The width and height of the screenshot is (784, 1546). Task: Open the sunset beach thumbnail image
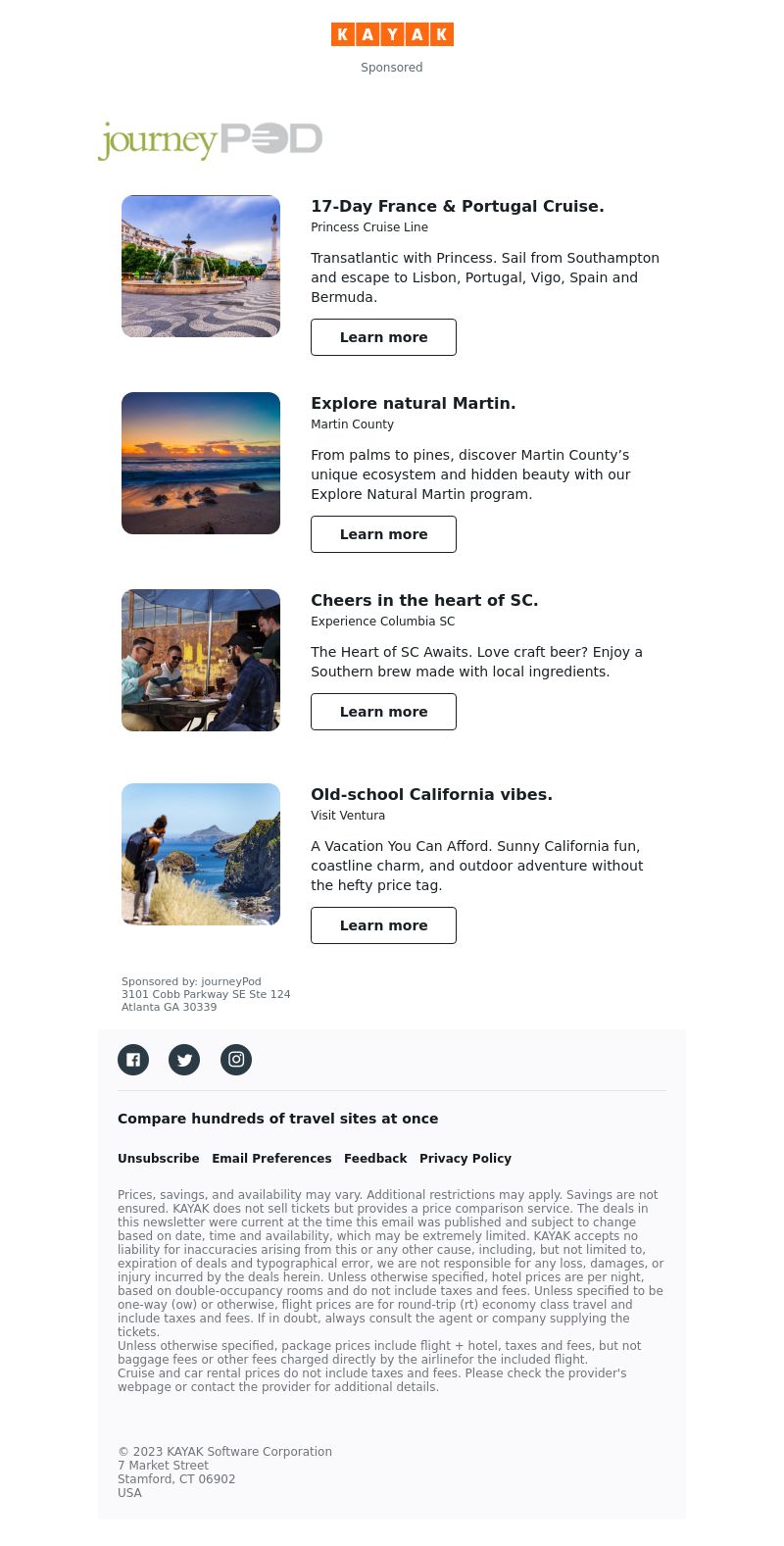(x=201, y=464)
